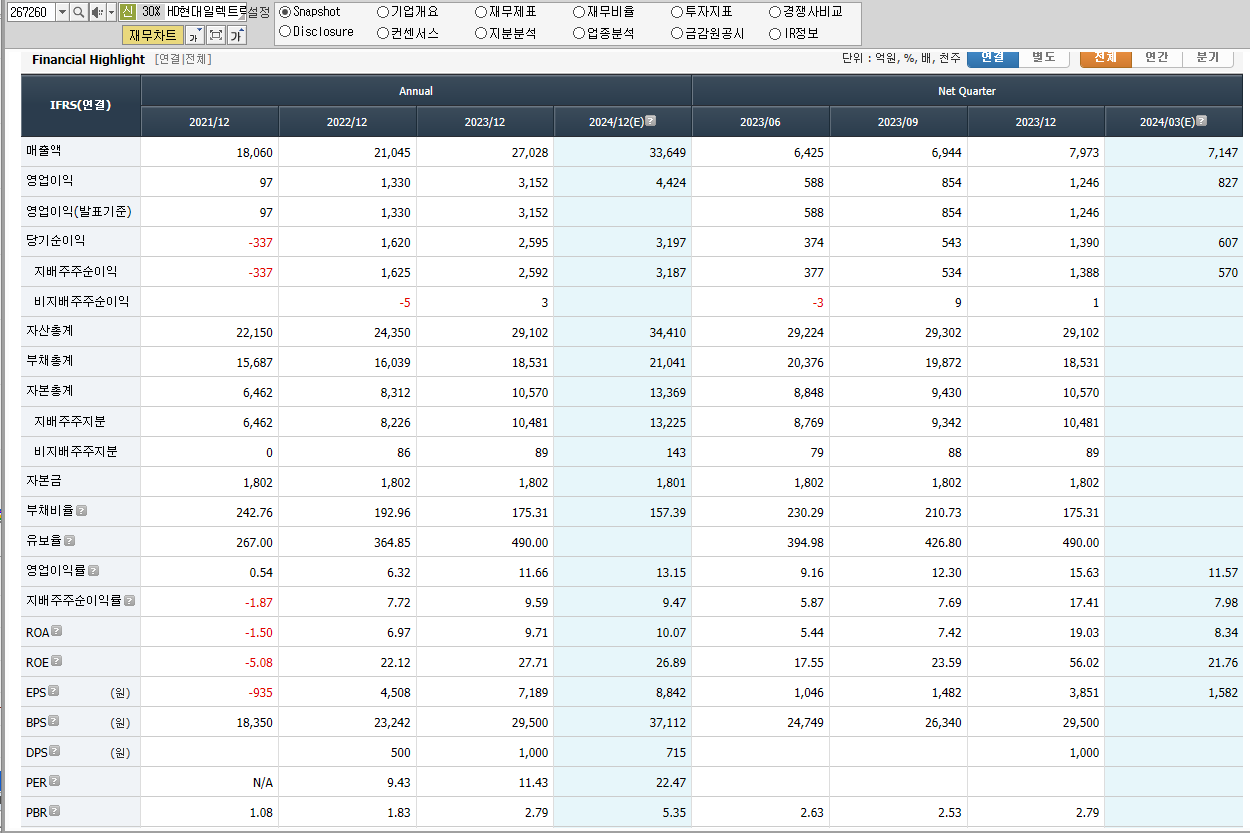The height and width of the screenshot is (833, 1250).
Task: Select the 재무제표 radio button
Action: [x=481, y=12]
